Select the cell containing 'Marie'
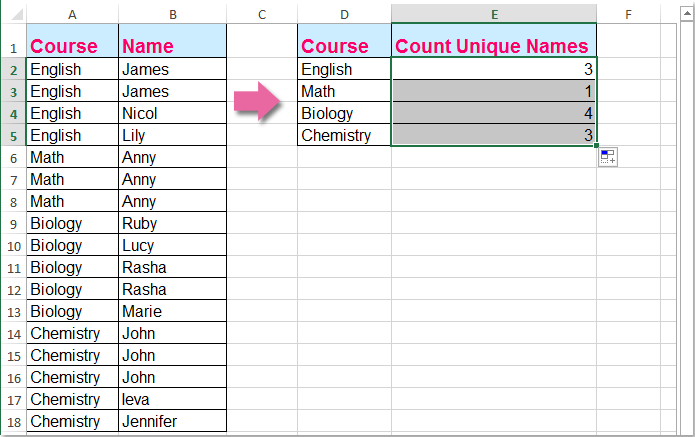 [x=172, y=311]
